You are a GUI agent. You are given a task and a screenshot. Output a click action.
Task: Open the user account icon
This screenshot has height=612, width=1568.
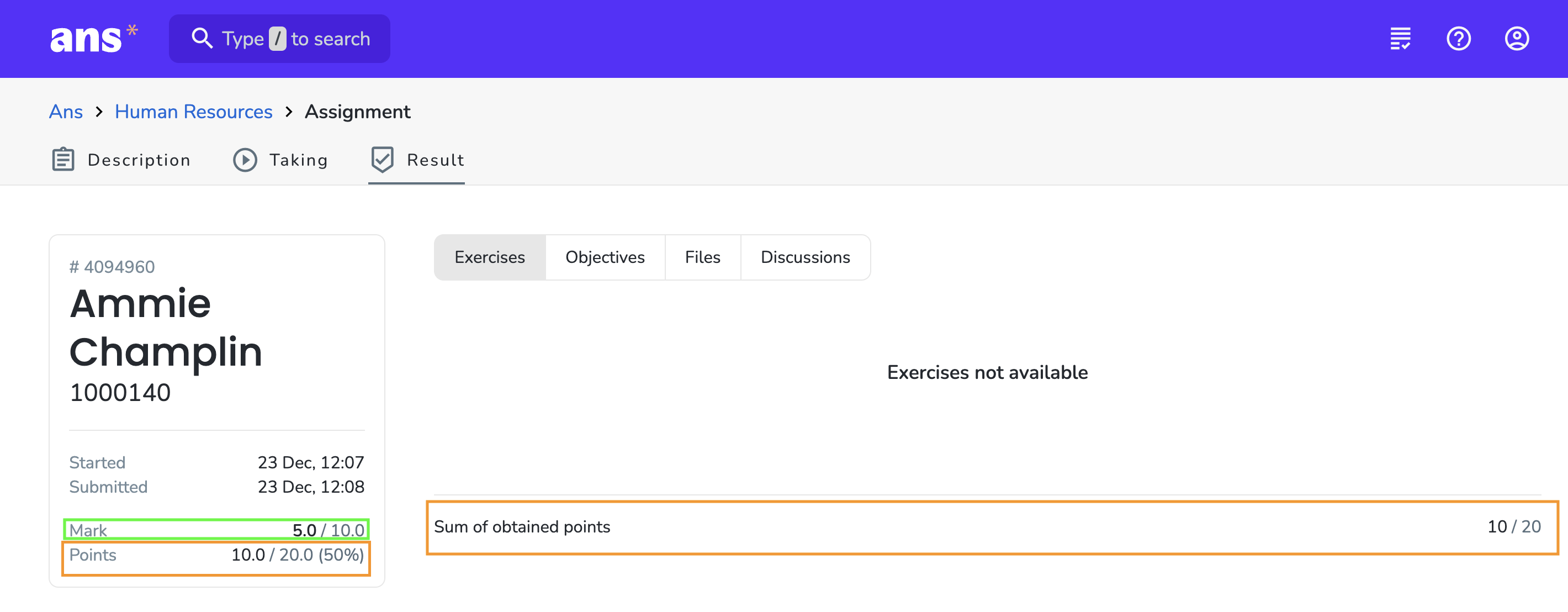[1516, 38]
